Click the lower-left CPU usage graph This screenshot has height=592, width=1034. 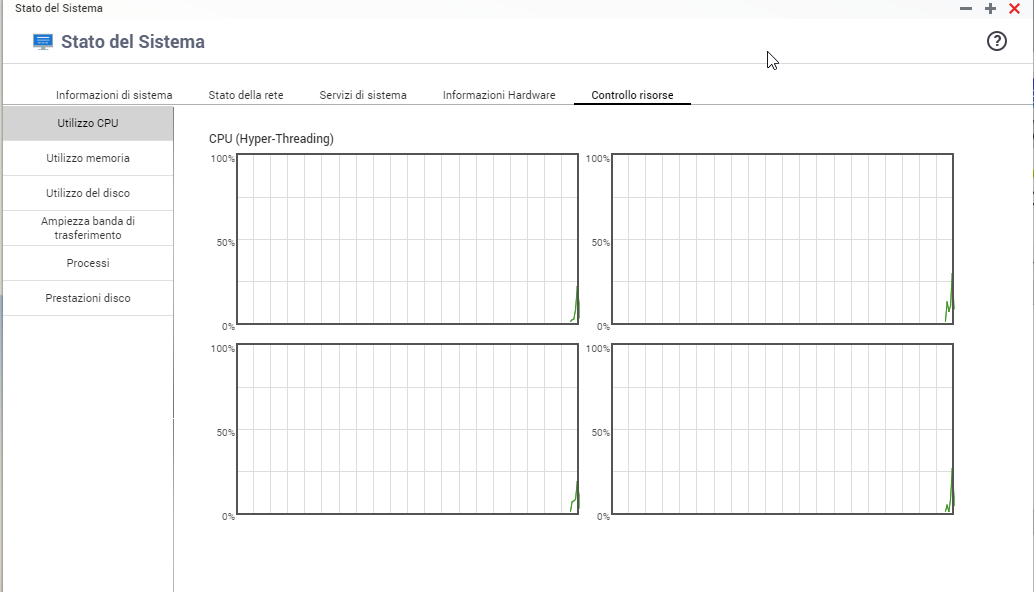[x=407, y=429]
